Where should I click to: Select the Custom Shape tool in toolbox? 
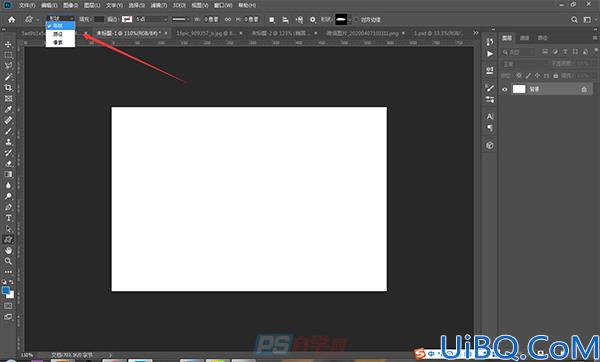click(x=8, y=240)
